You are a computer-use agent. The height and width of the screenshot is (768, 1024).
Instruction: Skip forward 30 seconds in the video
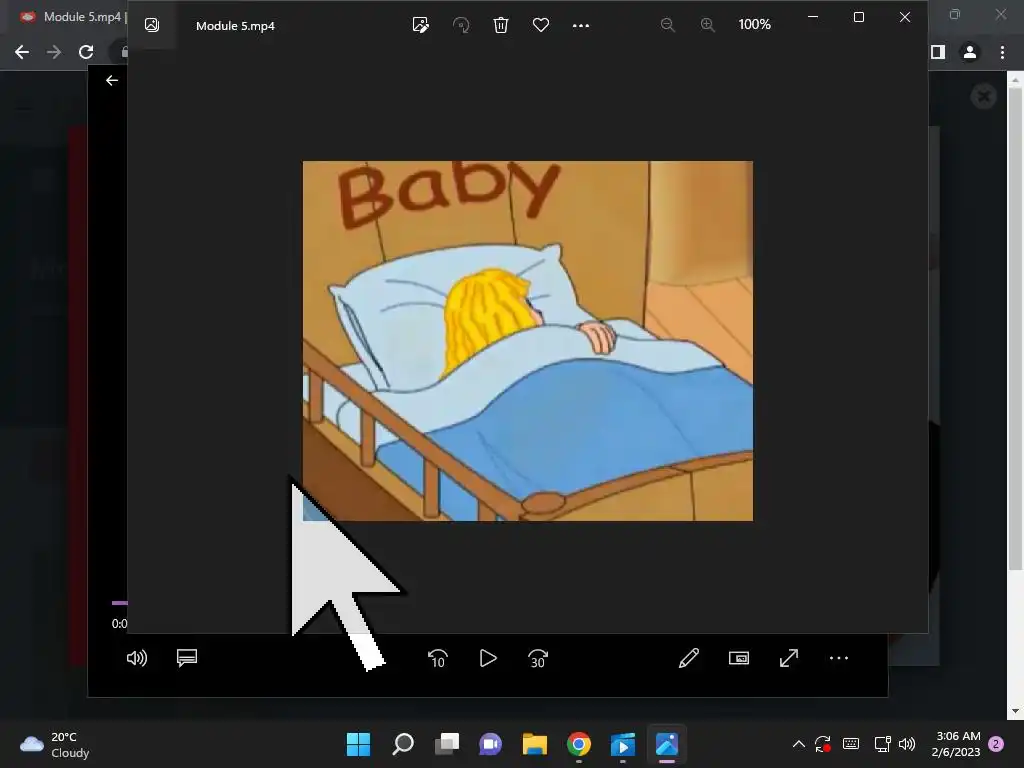click(537, 658)
